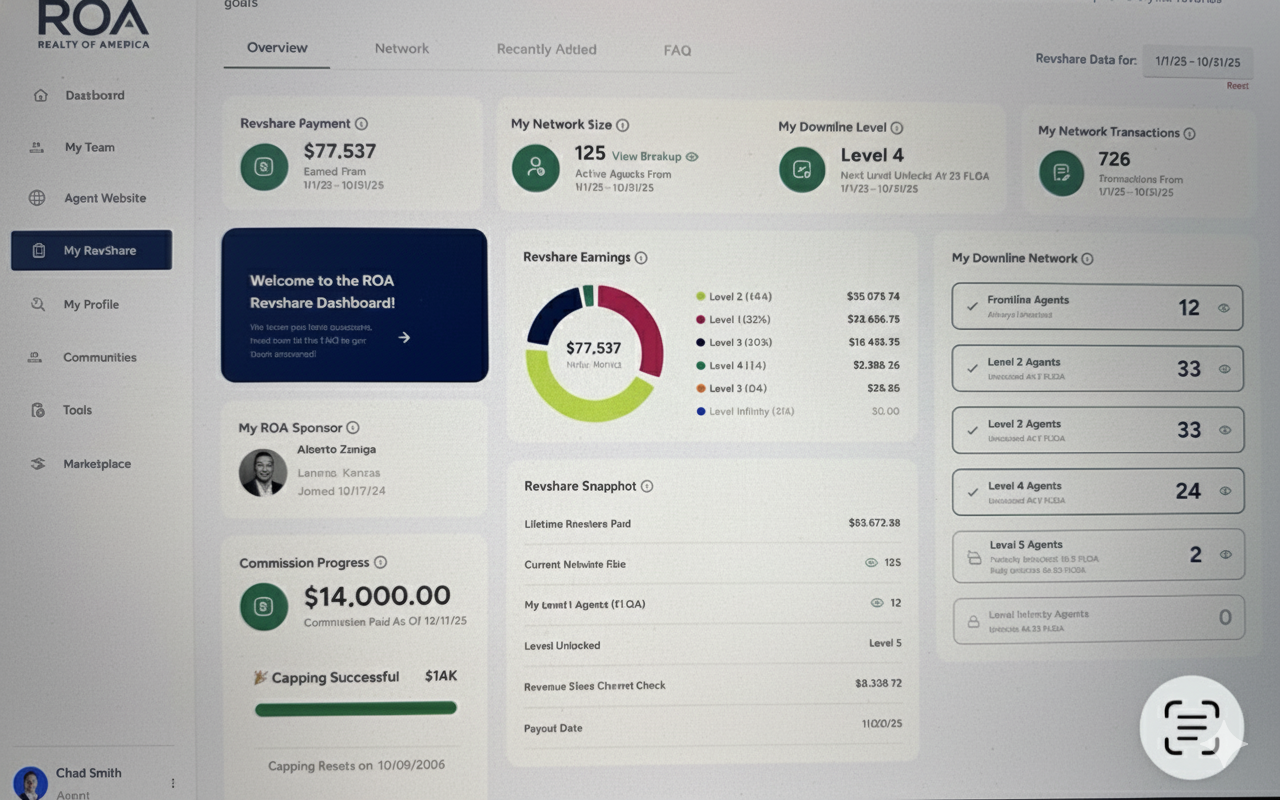
Task: Click the green My Network Size person icon
Action: (x=536, y=167)
